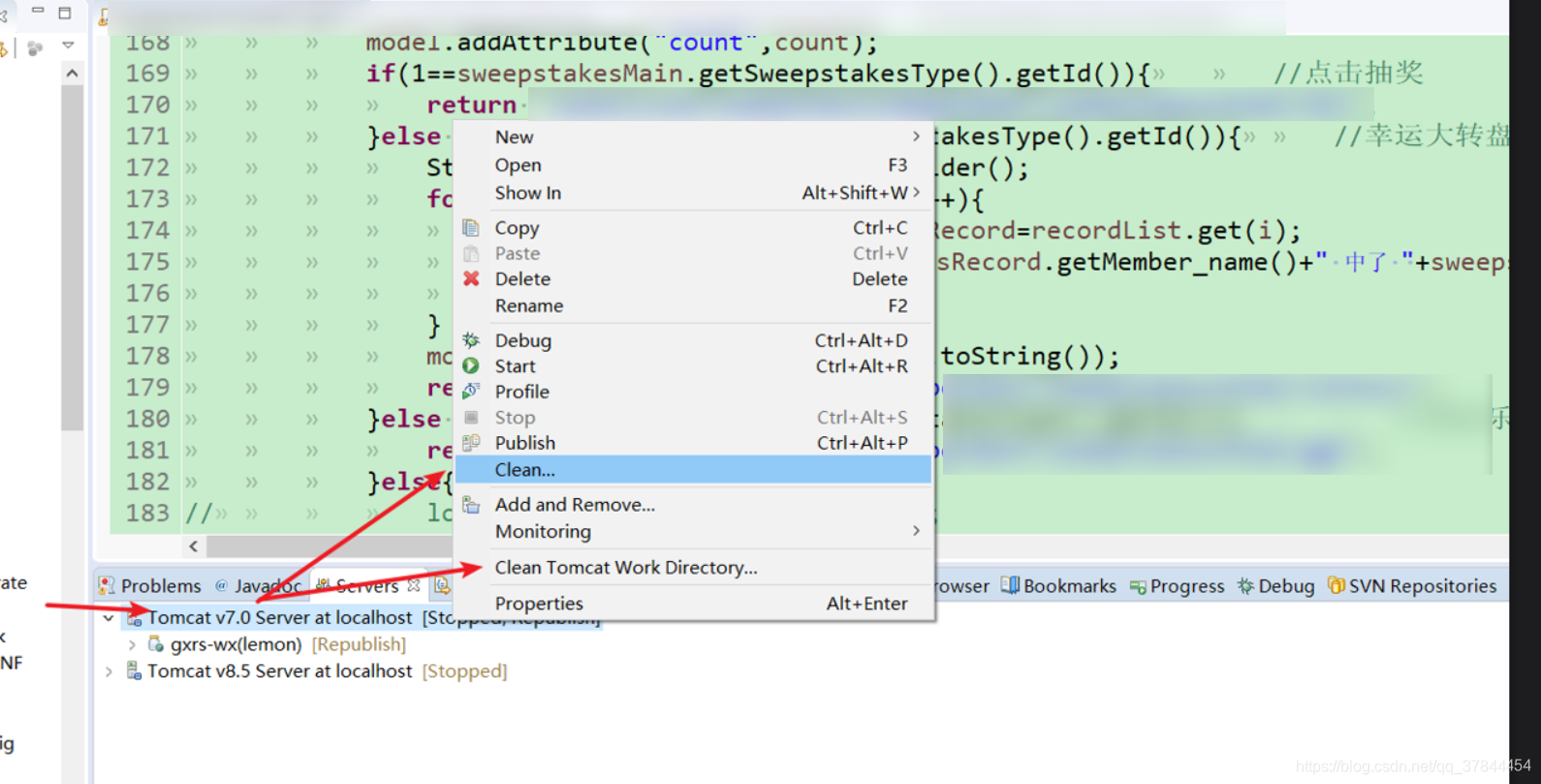The image size is (1541, 784).
Task: Open the New submenu arrow
Action: (916, 137)
